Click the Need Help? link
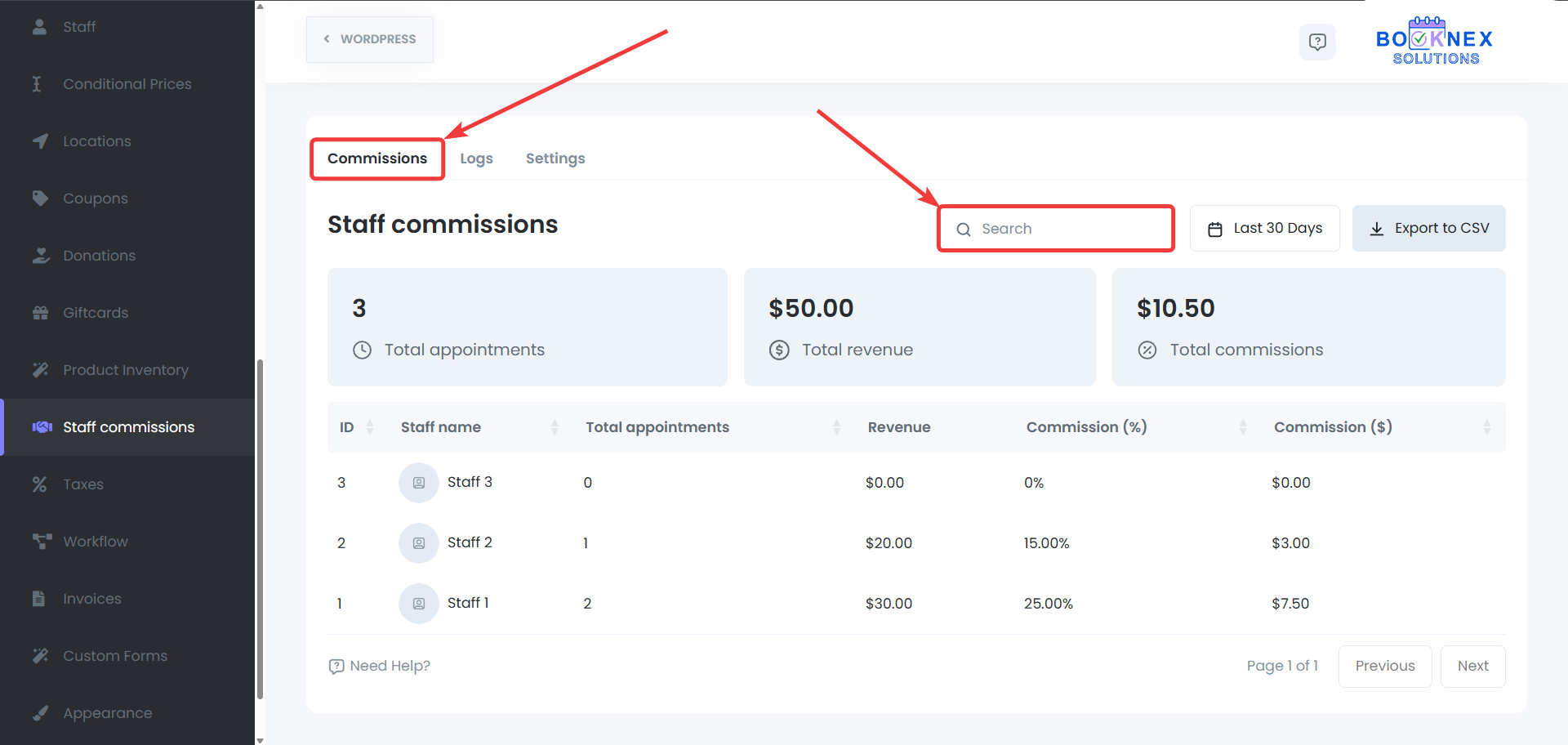1568x745 pixels. (x=380, y=666)
